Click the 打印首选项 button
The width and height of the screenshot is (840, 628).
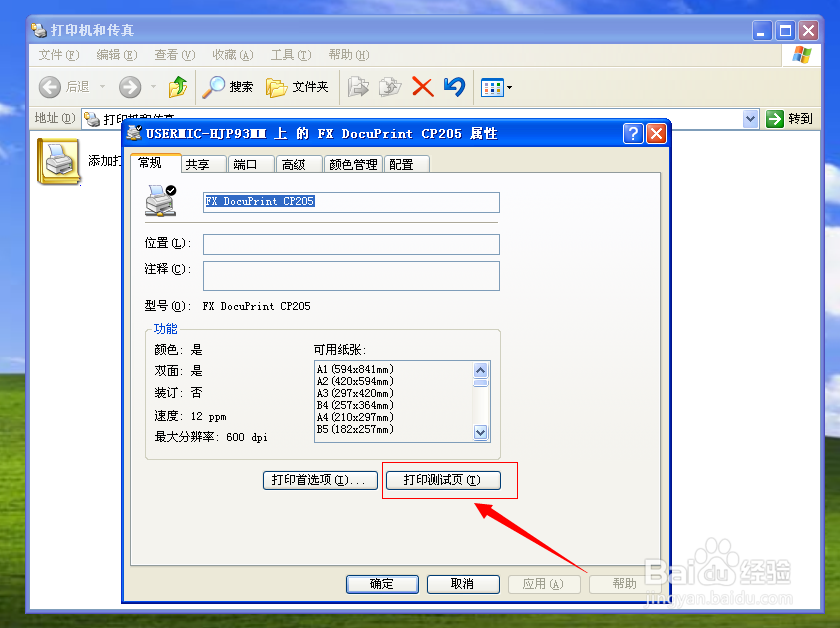320,480
